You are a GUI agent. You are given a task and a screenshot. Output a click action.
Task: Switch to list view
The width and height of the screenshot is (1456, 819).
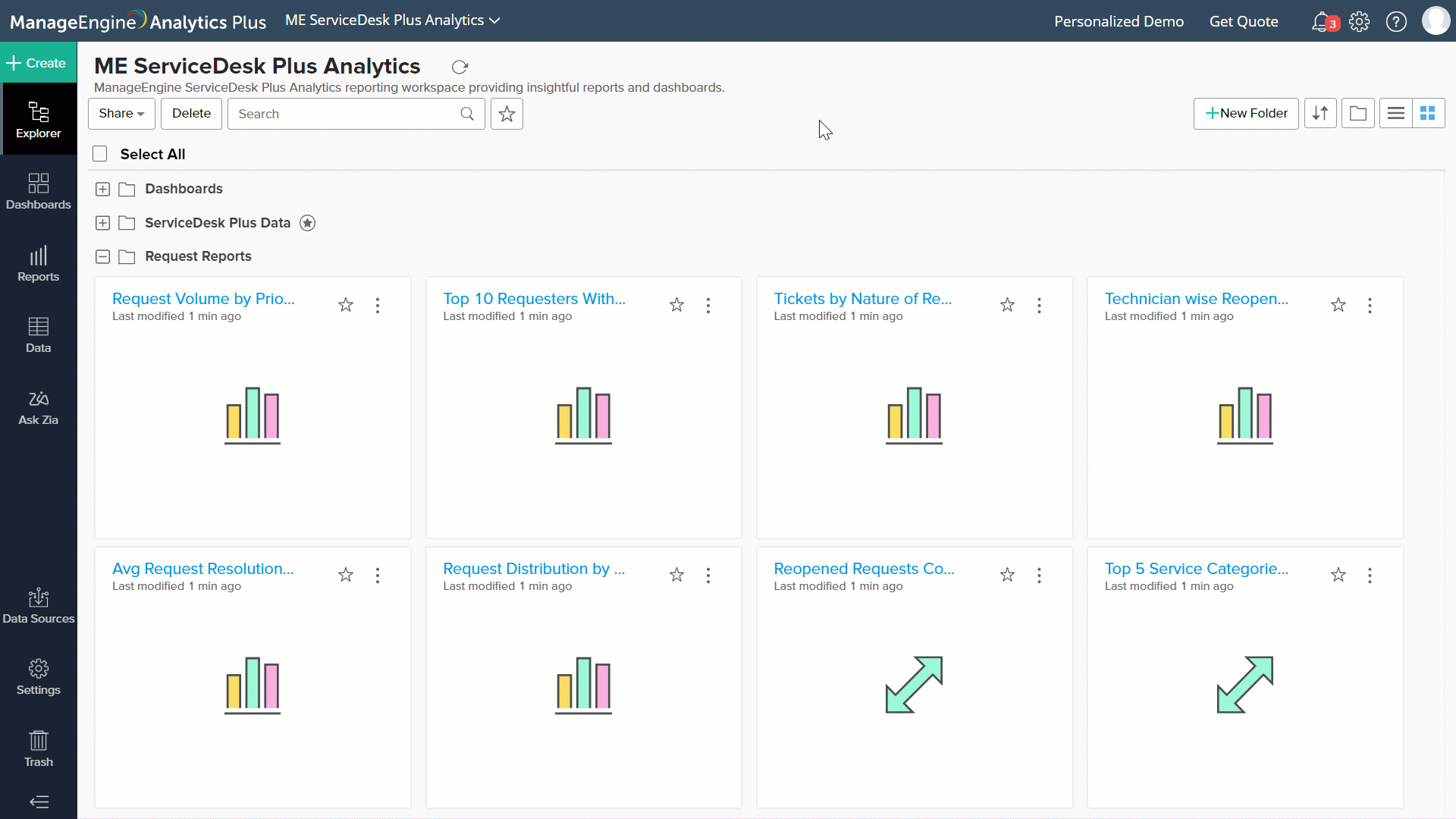click(x=1396, y=113)
